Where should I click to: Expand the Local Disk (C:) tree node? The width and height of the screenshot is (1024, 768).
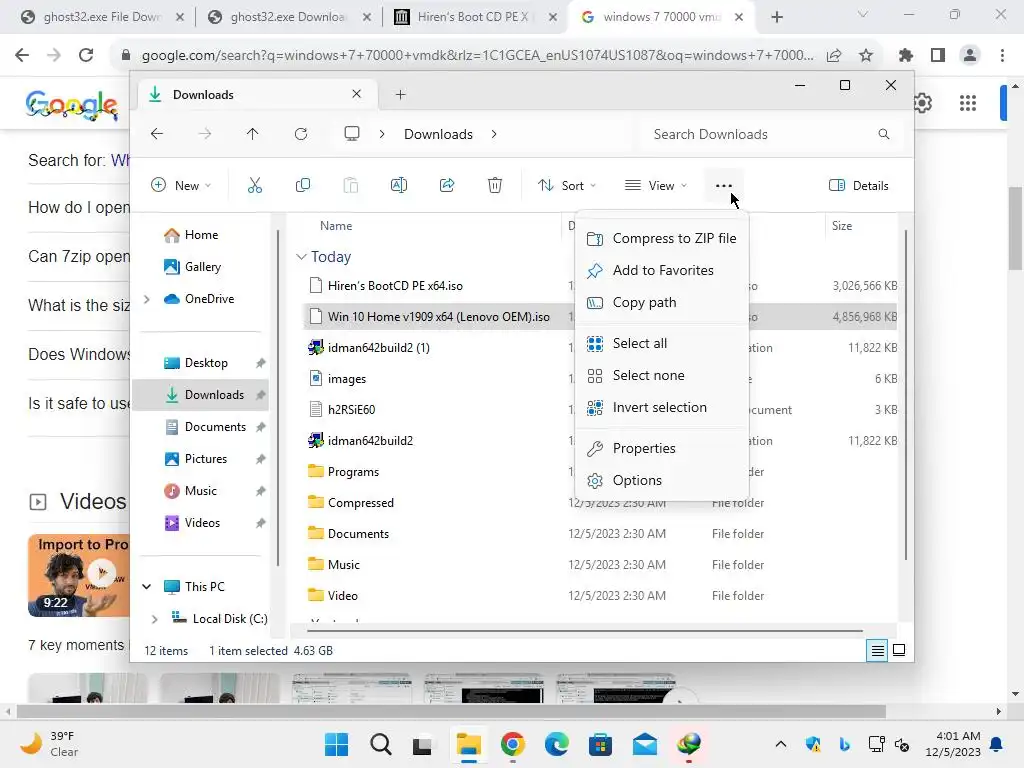click(x=155, y=618)
